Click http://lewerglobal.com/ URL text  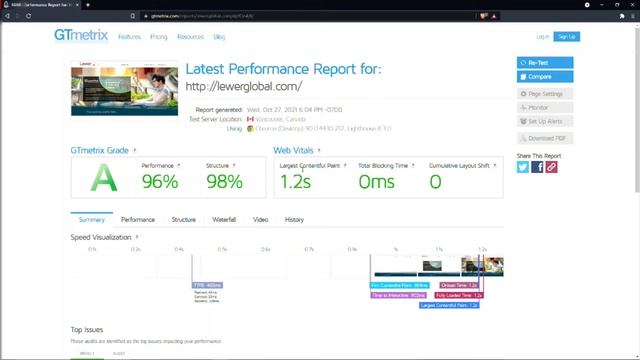[244, 87]
